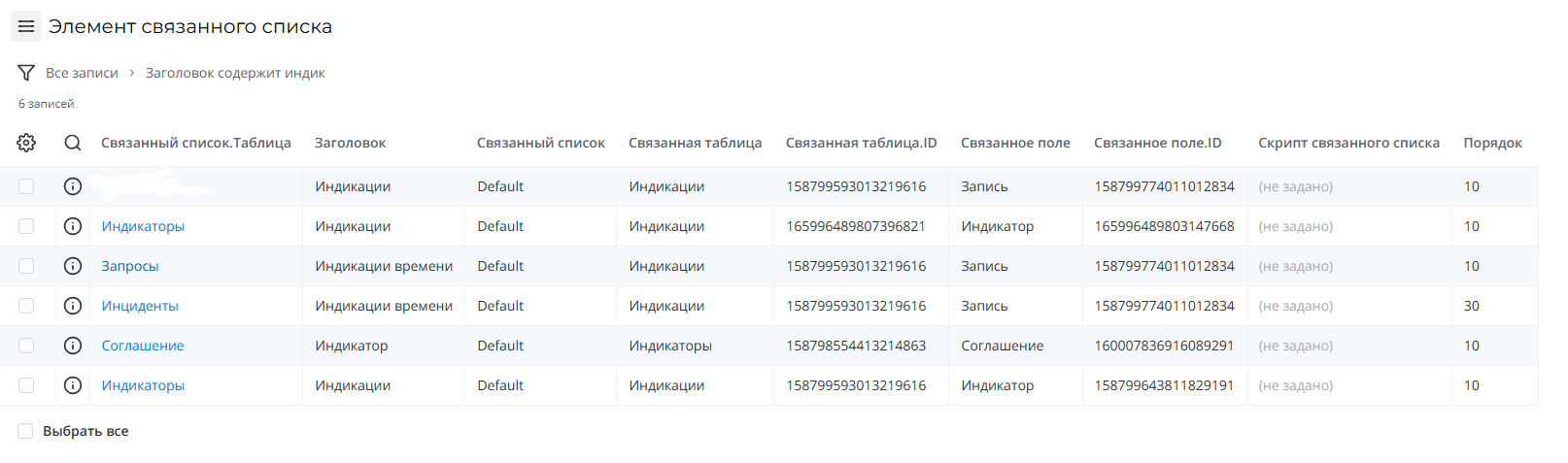Click the Связанное поле column header
Image resolution: width=1568 pixels, height=463 pixels.
1015,143
